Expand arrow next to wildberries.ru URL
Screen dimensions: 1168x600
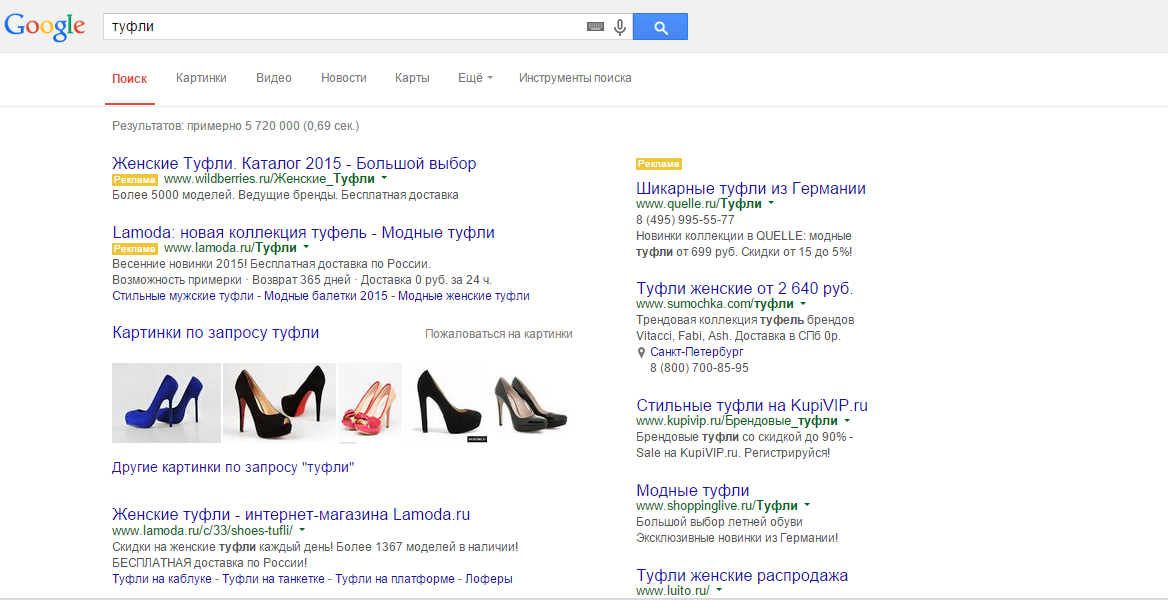click(x=384, y=179)
